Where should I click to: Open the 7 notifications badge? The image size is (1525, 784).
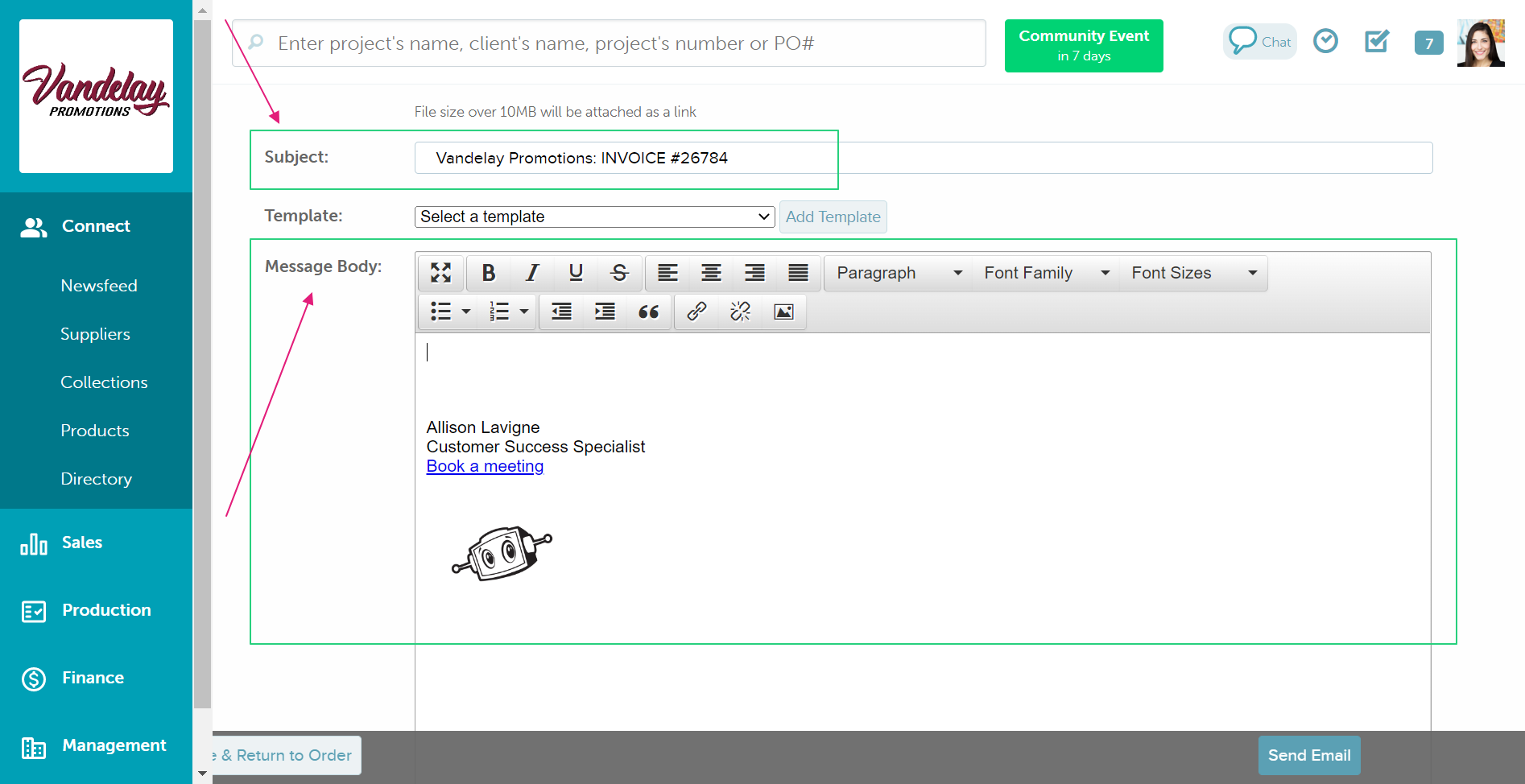(1429, 43)
